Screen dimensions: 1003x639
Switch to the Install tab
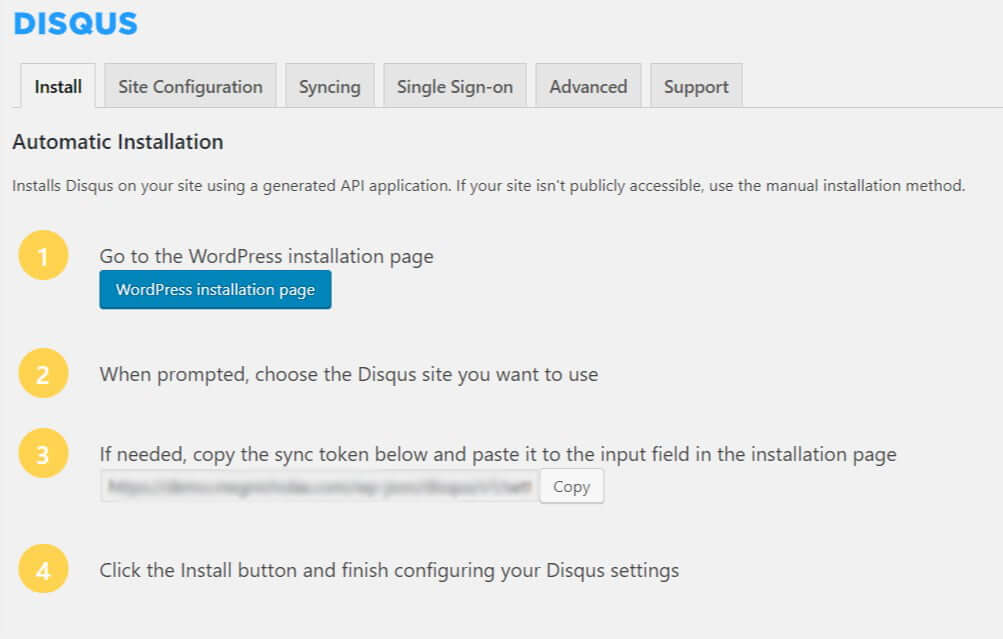(58, 86)
